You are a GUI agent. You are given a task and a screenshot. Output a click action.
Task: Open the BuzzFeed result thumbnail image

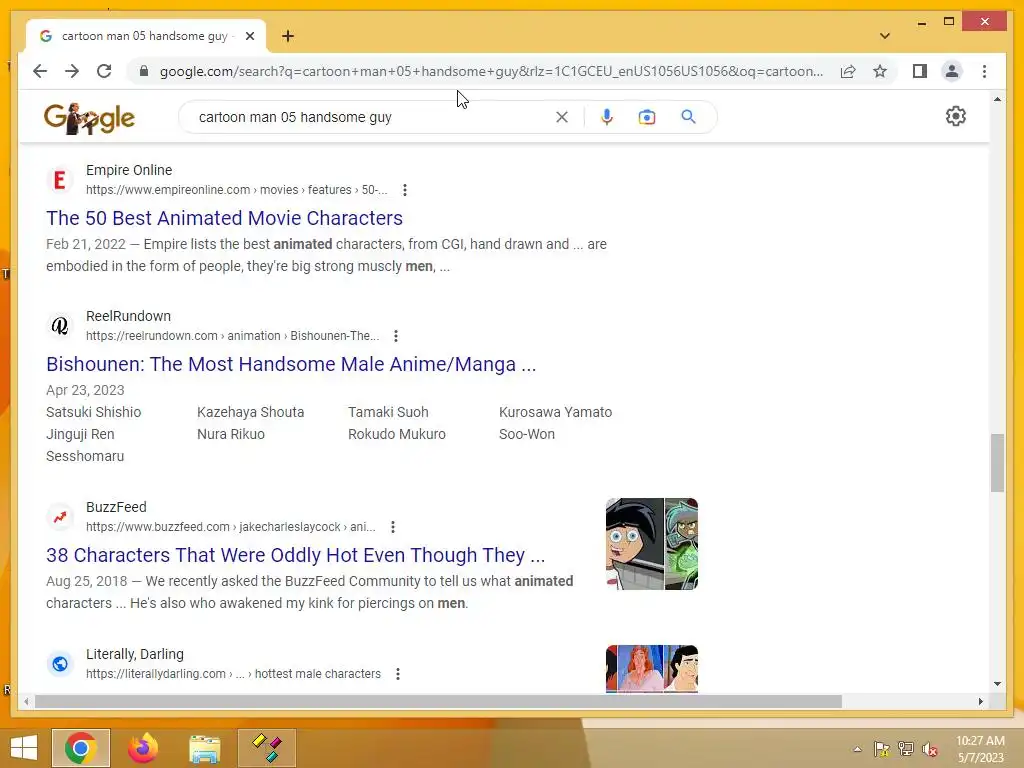click(652, 544)
